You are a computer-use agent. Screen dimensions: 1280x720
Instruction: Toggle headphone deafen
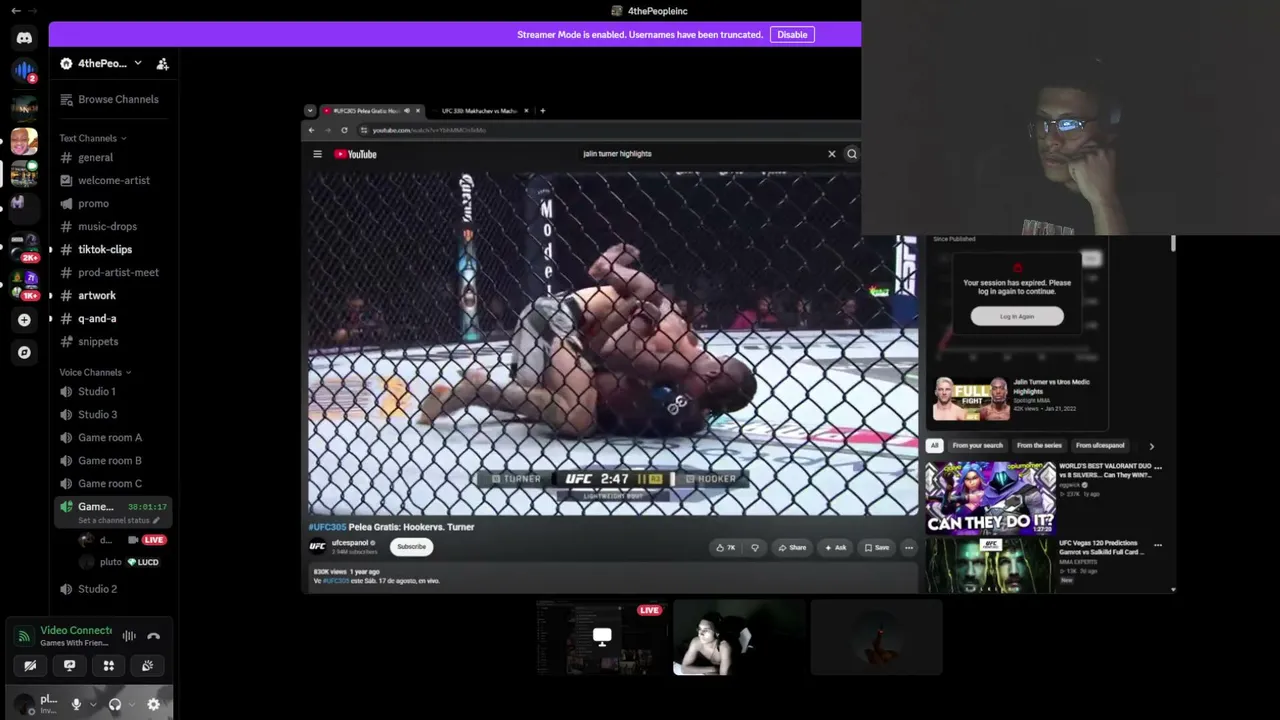(115, 704)
